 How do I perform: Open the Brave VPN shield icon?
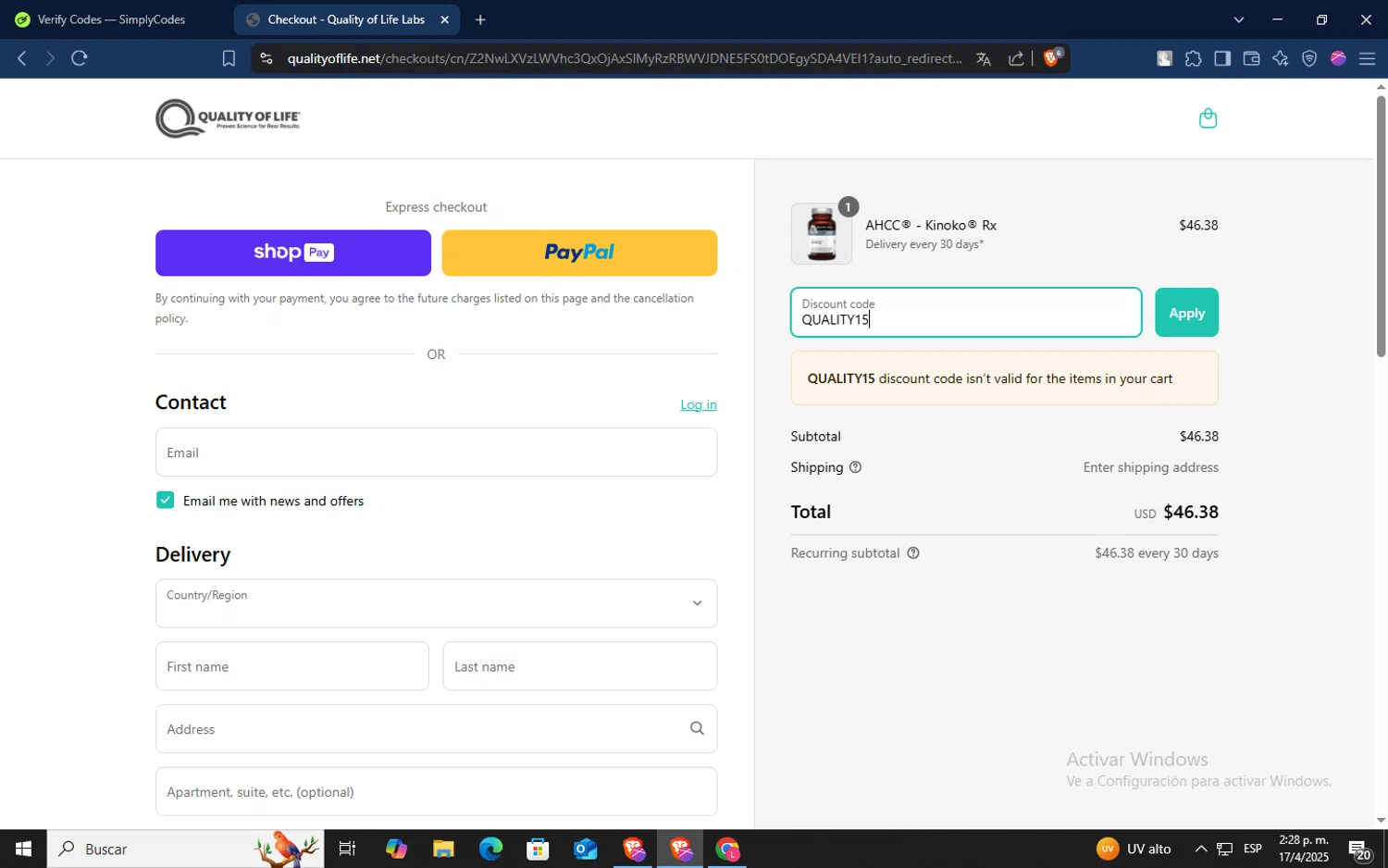coord(1309,58)
